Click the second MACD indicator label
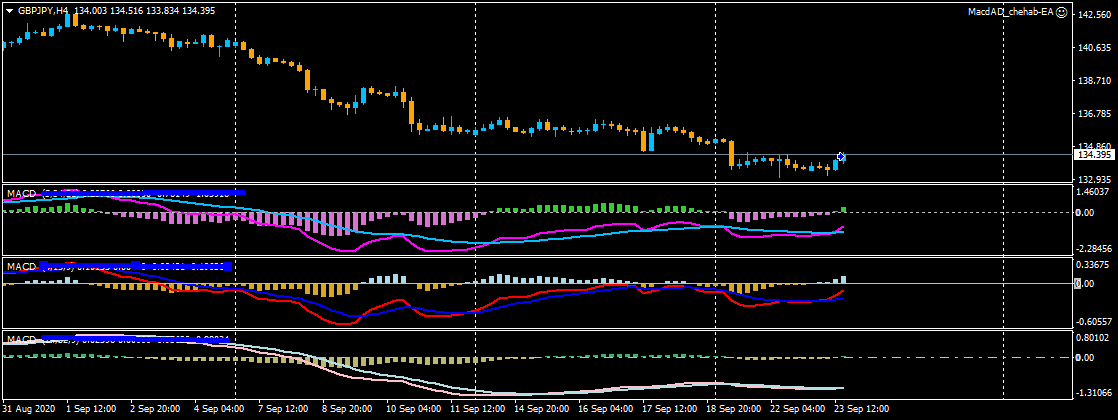This screenshot has width=1118, height=420. [x=21, y=266]
